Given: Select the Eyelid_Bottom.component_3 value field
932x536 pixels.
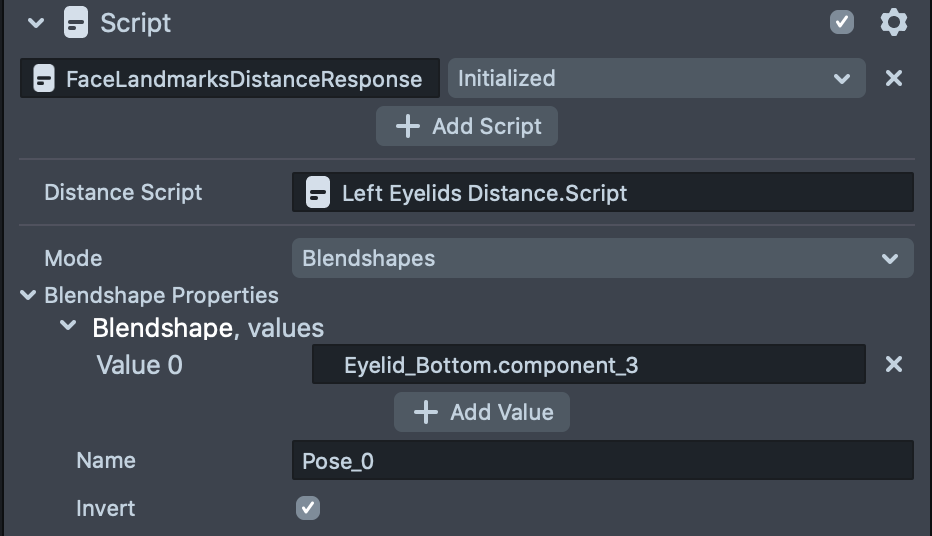Looking at the screenshot, I should click(x=588, y=365).
